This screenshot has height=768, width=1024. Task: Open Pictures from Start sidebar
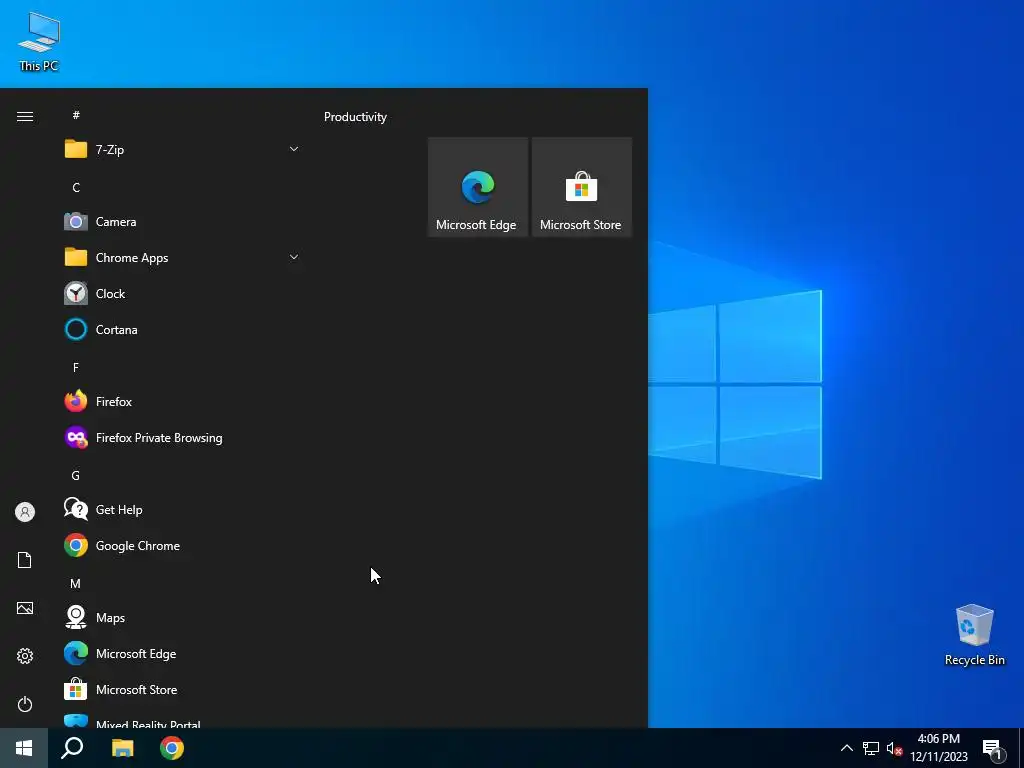[25, 608]
